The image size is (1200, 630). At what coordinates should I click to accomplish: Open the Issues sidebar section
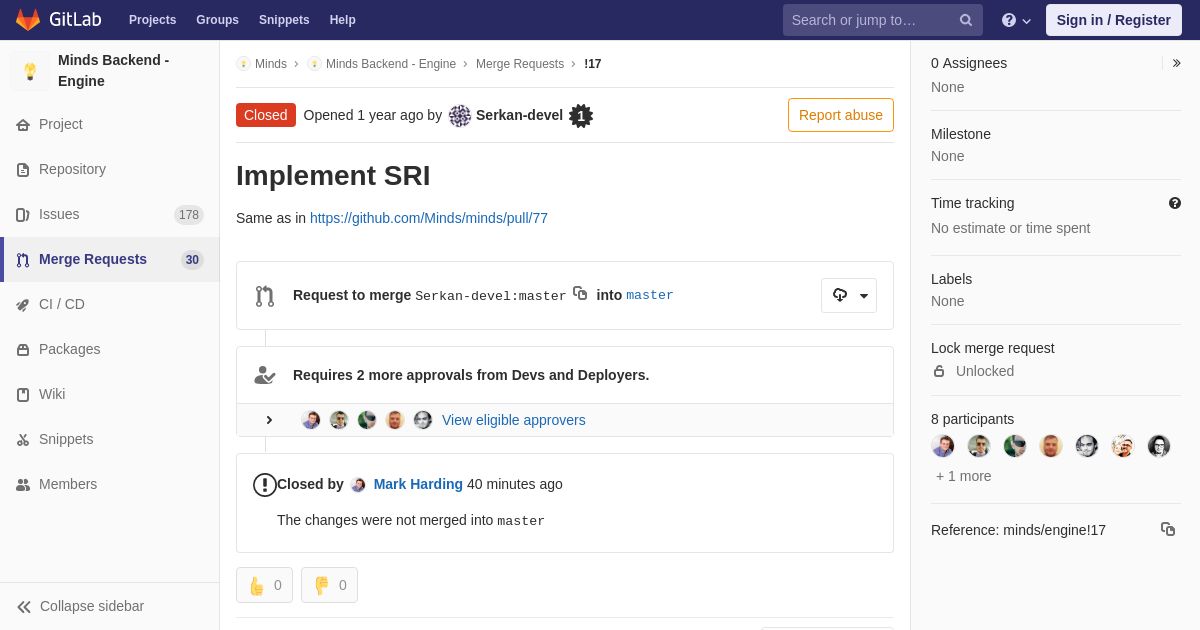click(x=110, y=214)
